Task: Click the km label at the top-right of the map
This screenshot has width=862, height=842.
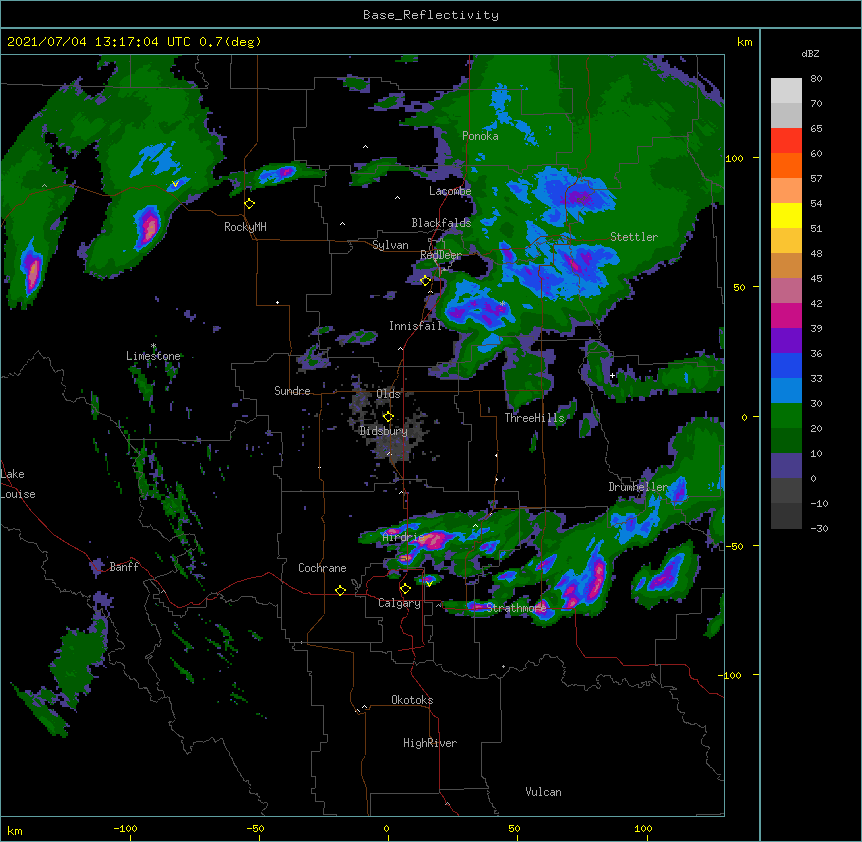Action: 744,42
